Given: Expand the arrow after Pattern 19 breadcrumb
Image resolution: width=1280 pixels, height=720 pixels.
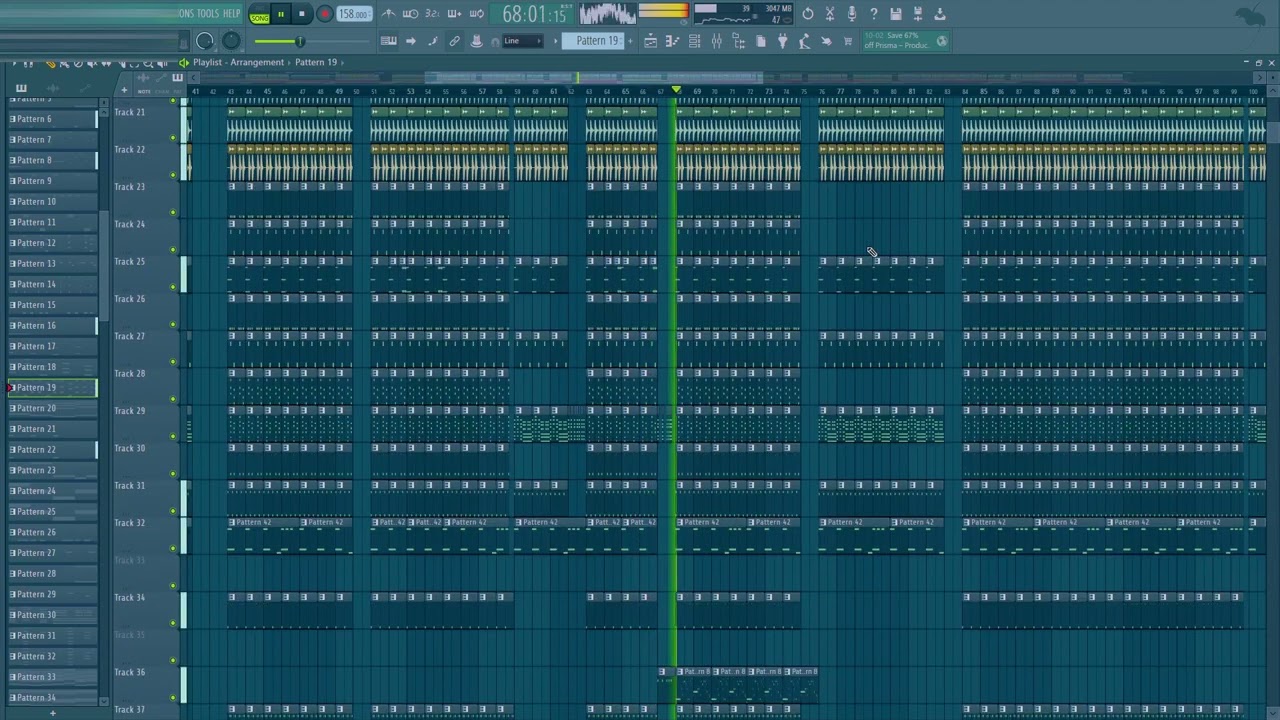Looking at the screenshot, I should click(342, 62).
